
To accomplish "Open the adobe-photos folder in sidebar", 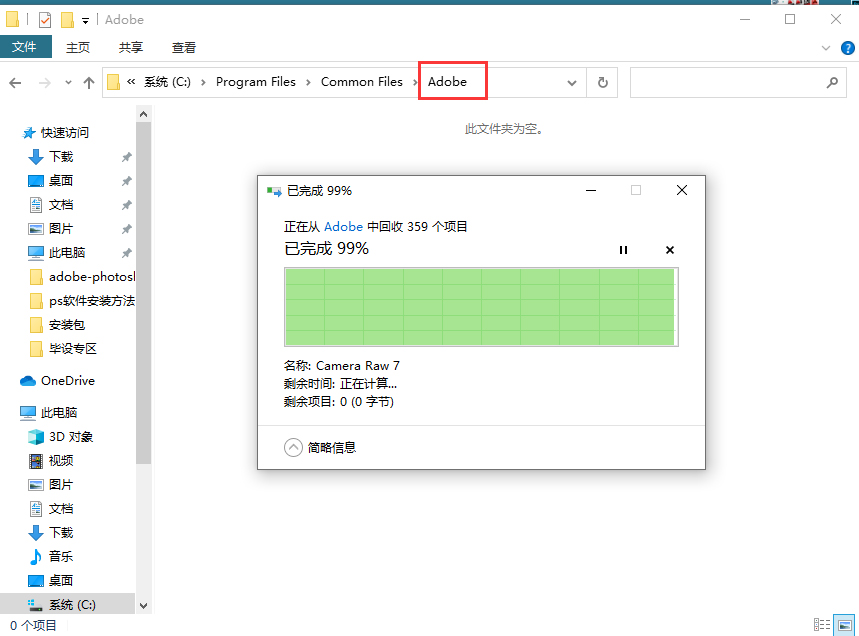I will (91, 277).
